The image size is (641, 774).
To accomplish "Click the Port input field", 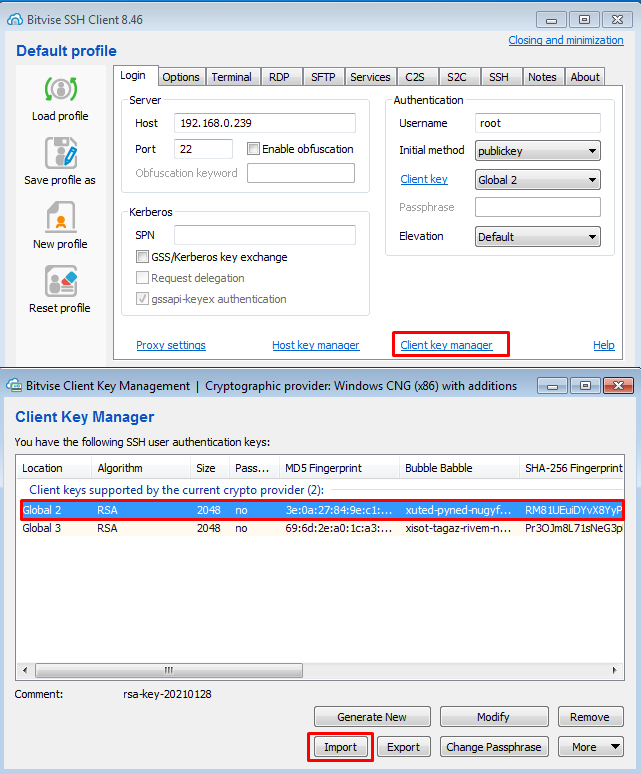I will pyautogui.click(x=203, y=149).
